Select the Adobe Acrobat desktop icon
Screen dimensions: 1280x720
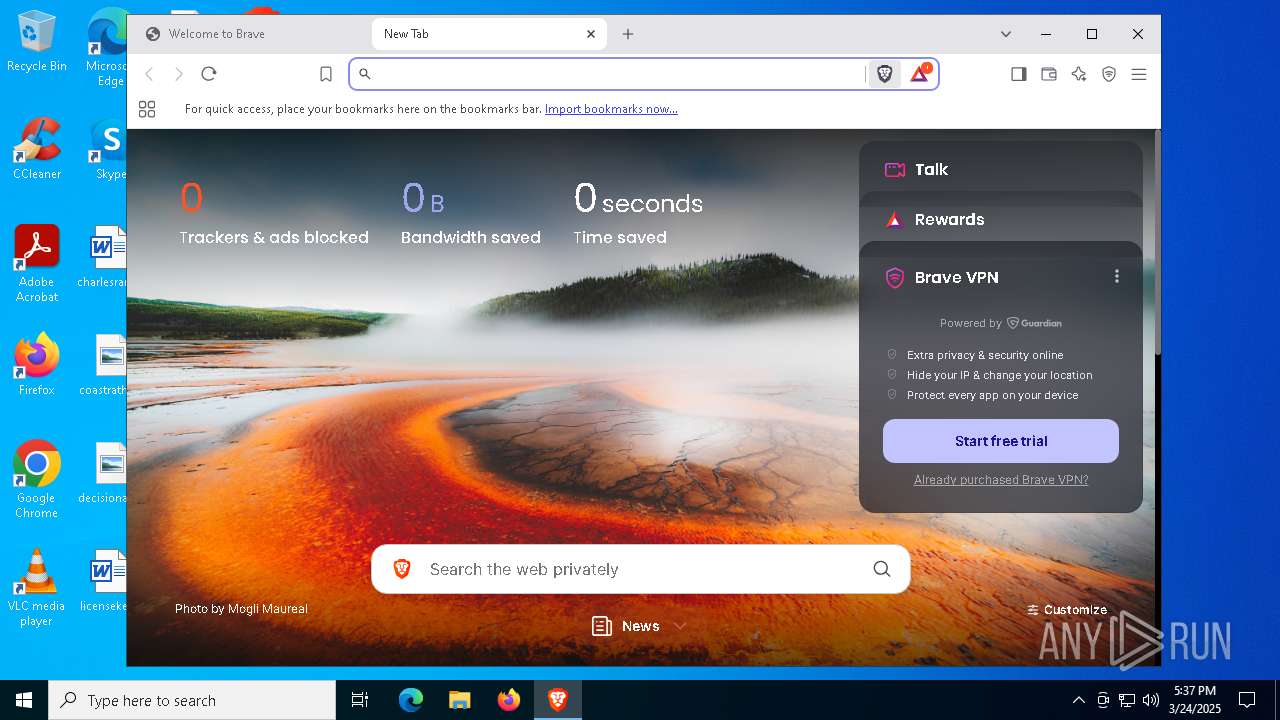37,264
